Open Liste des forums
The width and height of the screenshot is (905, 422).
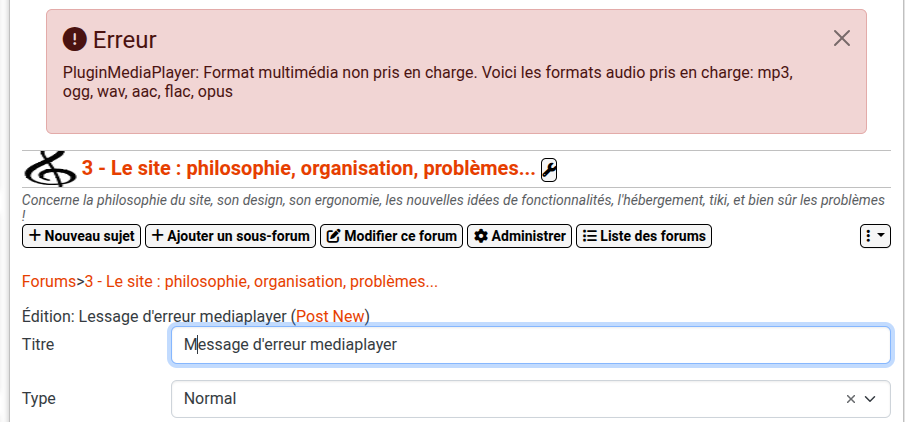pyautogui.click(x=644, y=236)
